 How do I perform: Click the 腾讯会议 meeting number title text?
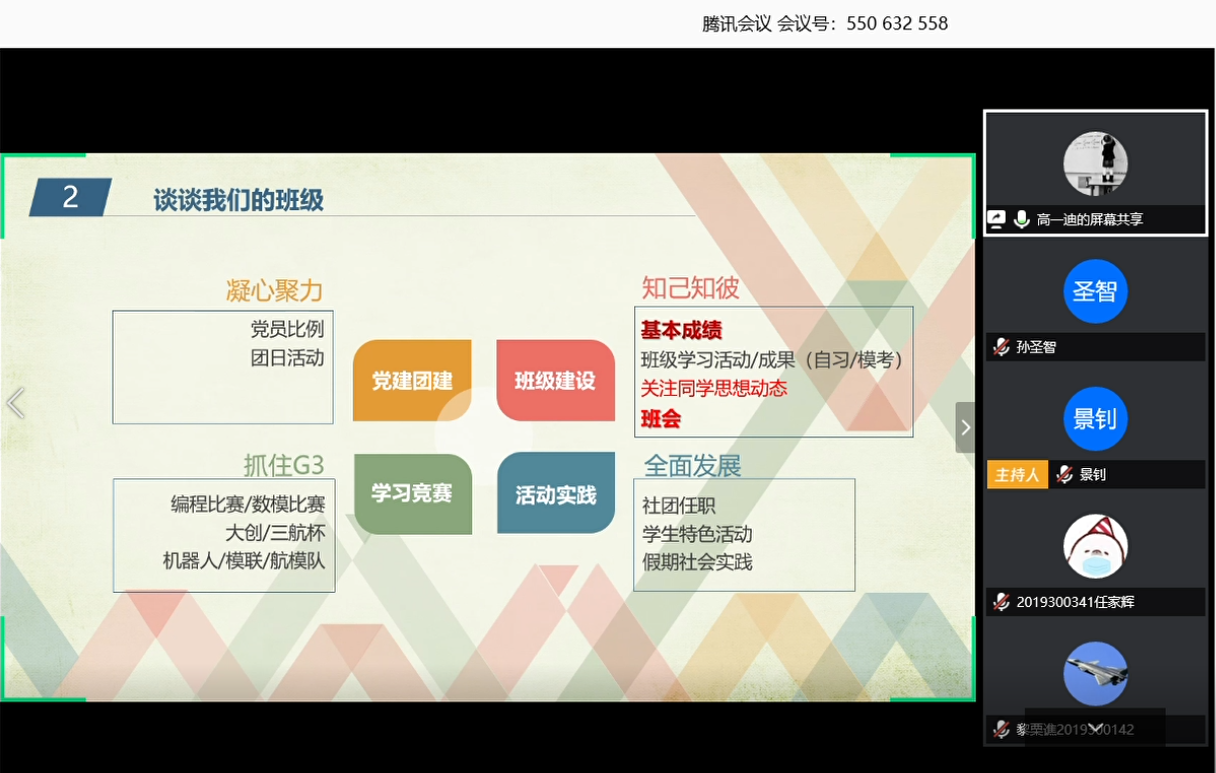tap(825, 23)
